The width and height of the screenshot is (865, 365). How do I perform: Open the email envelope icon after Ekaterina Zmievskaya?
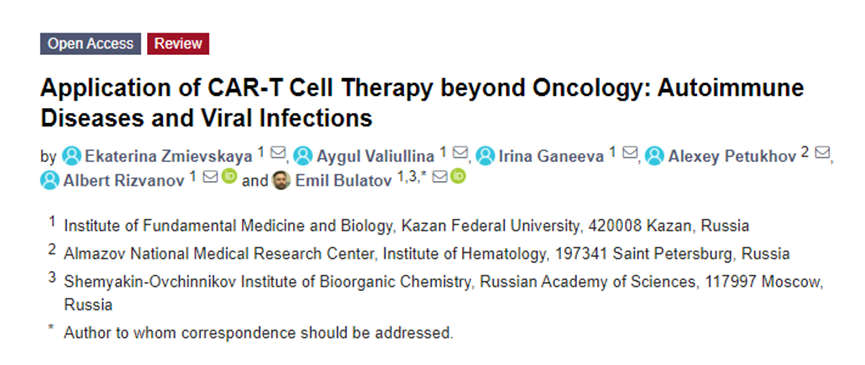(277, 153)
